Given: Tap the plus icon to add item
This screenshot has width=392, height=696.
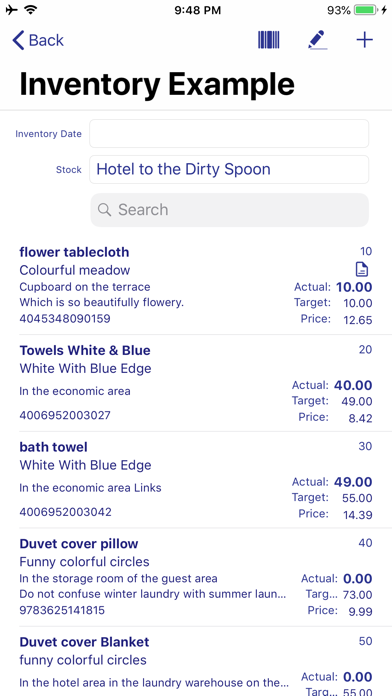Looking at the screenshot, I should (x=364, y=40).
